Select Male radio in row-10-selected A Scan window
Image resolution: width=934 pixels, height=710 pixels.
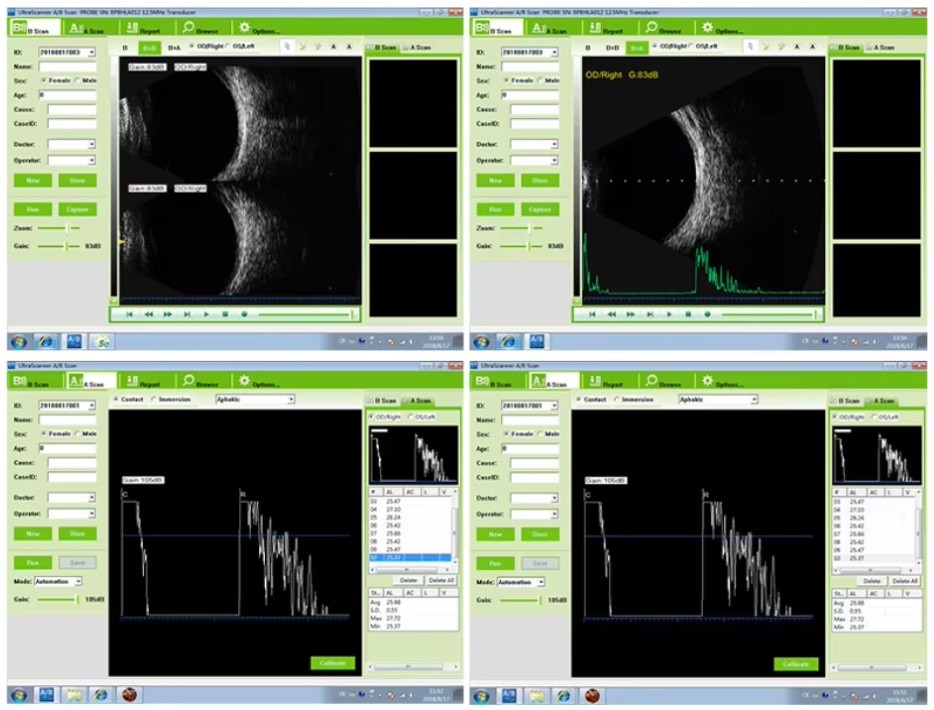(78, 434)
